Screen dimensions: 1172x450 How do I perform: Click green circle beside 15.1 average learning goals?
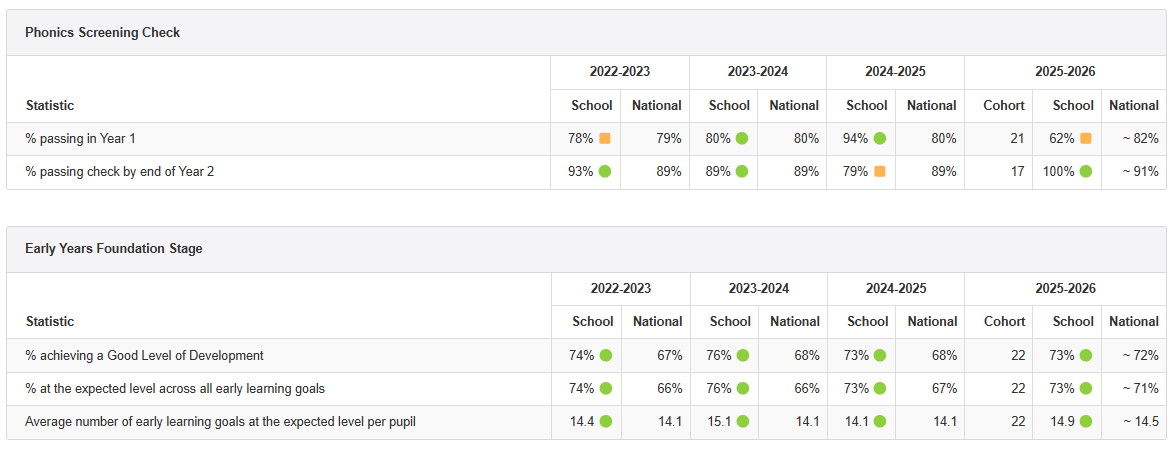742,422
